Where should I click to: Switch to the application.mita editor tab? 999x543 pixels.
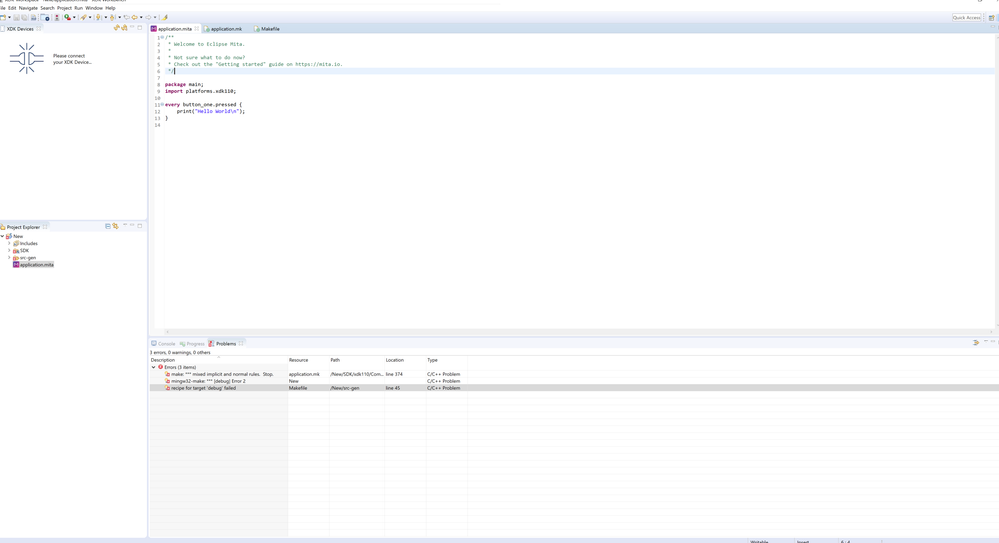[x=175, y=29]
